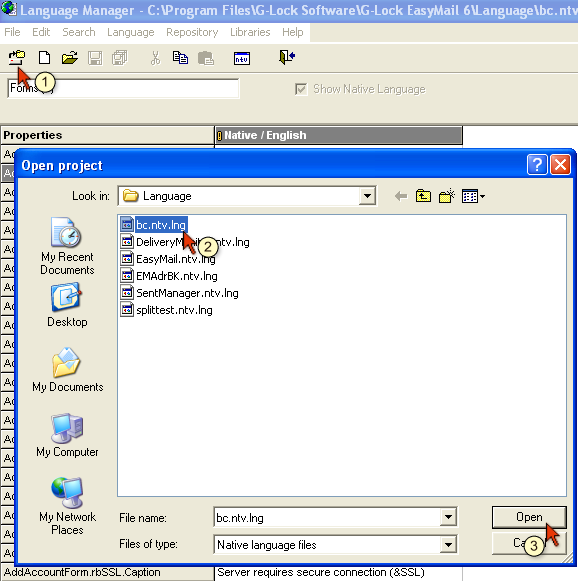
Task: Click the splittest.ntv.lng file icon
Action: coord(127,310)
